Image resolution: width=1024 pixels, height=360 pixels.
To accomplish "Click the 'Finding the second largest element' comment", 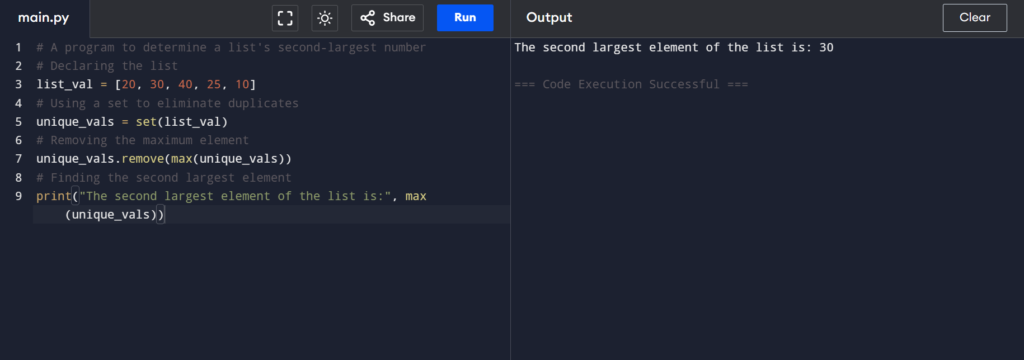I will pos(164,178).
